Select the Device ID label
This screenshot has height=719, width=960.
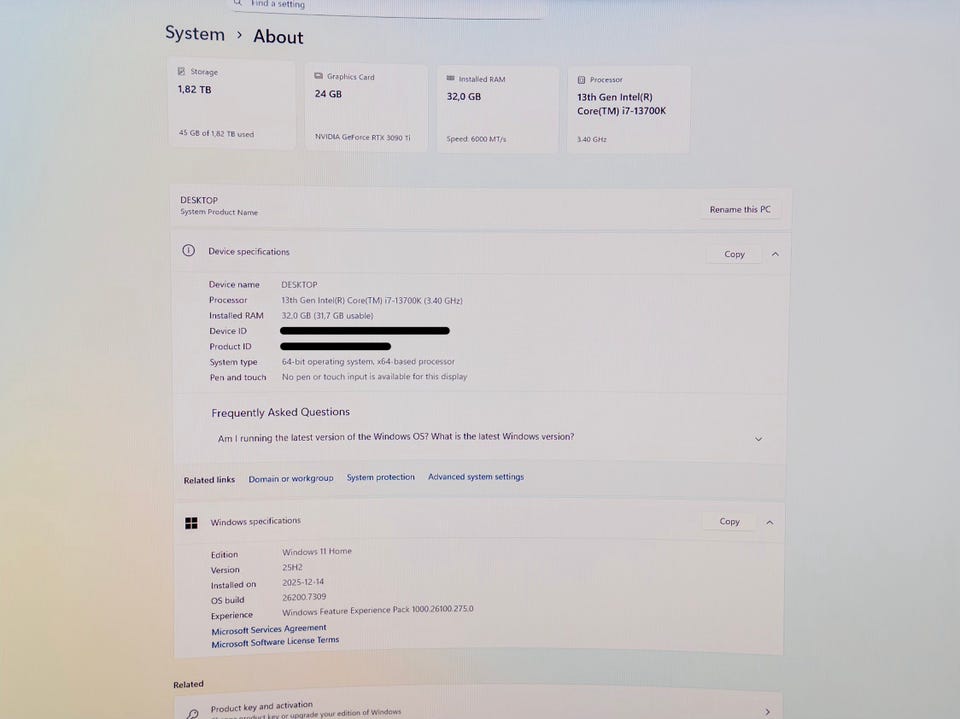coord(228,331)
